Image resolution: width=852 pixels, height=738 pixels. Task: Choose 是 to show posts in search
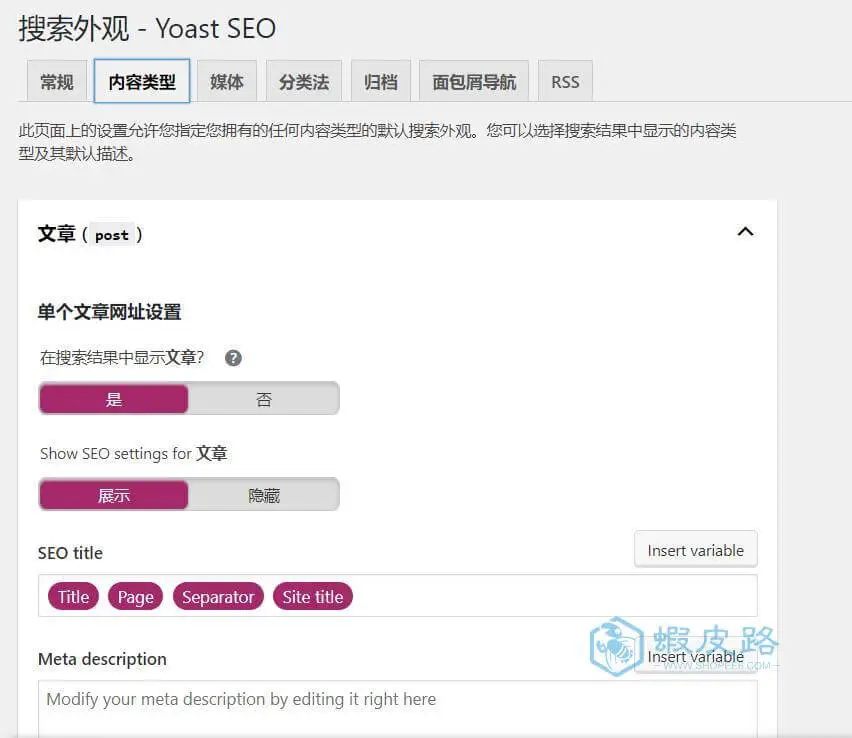[x=114, y=399]
